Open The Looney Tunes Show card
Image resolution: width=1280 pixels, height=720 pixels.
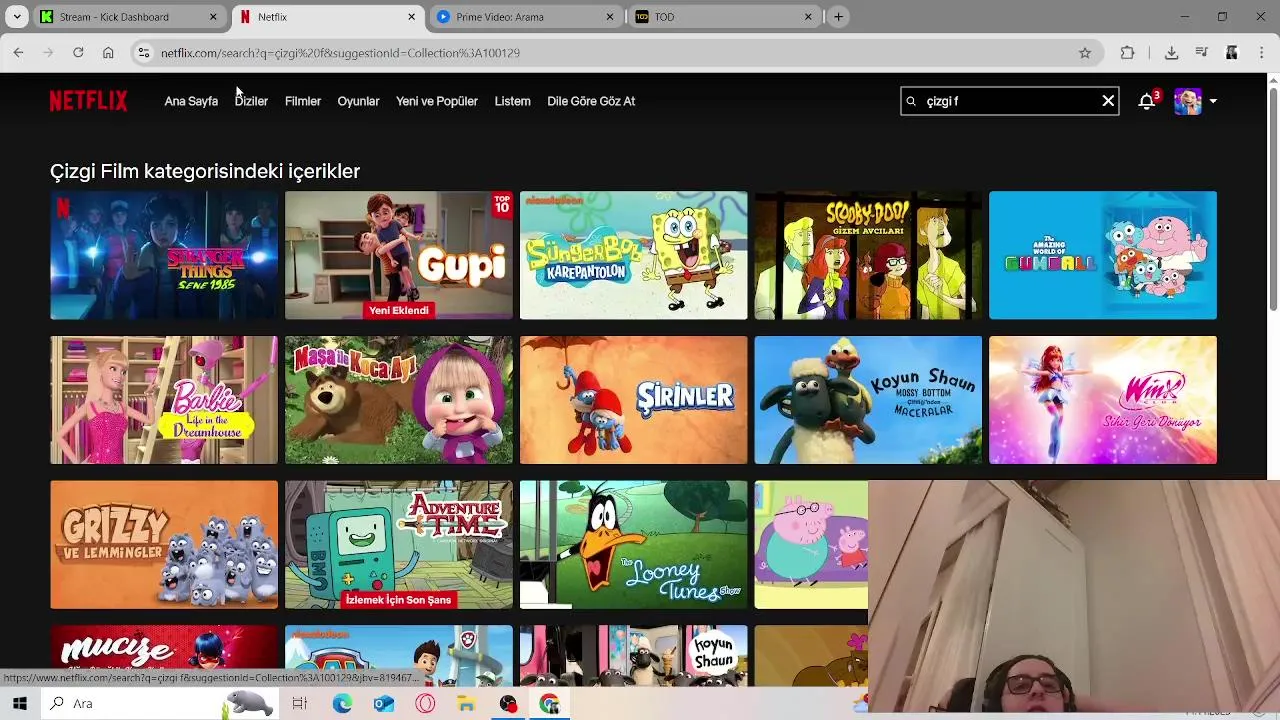click(x=633, y=545)
